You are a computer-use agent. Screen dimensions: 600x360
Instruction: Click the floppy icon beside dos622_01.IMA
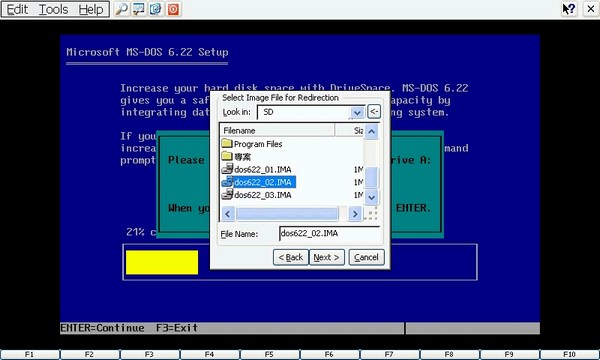(227, 169)
